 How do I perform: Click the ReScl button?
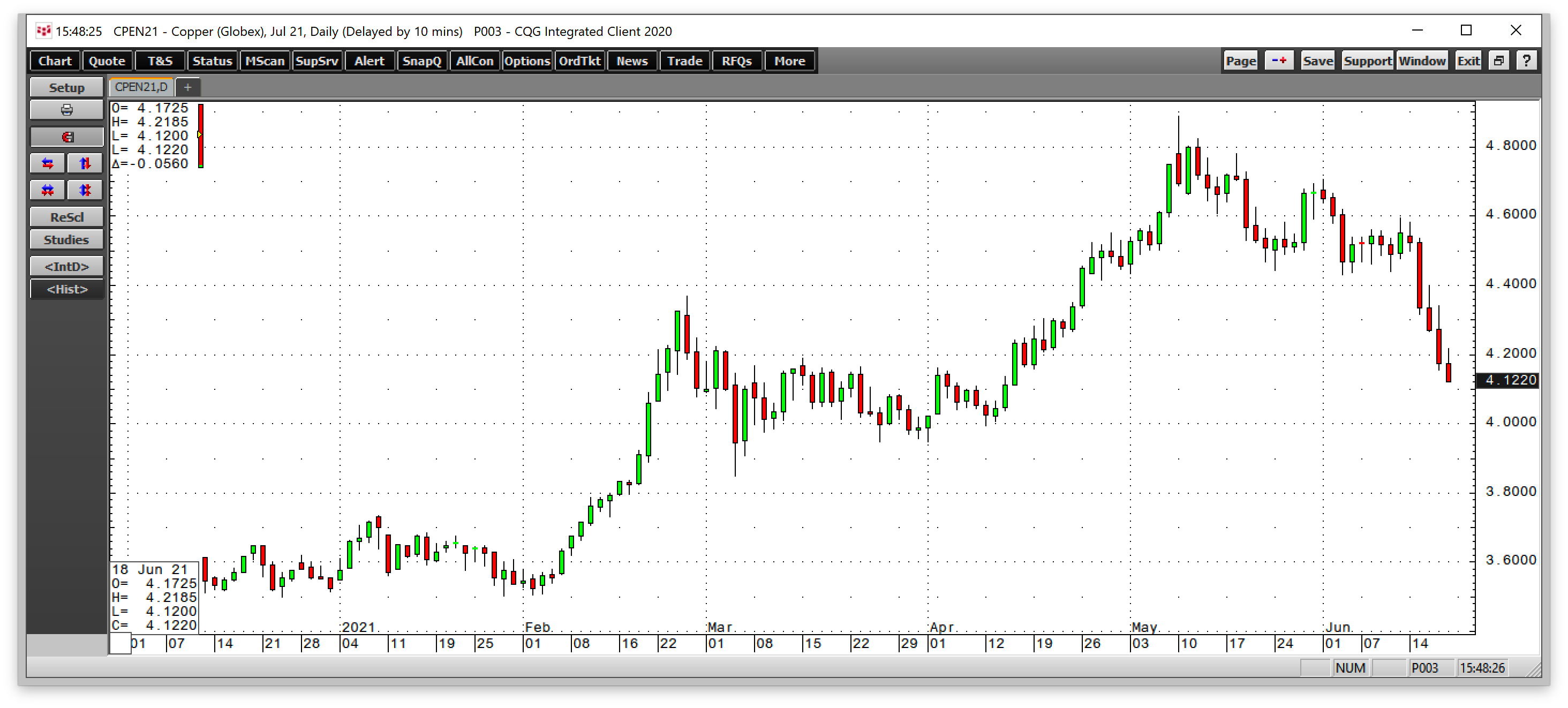(66, 217)
